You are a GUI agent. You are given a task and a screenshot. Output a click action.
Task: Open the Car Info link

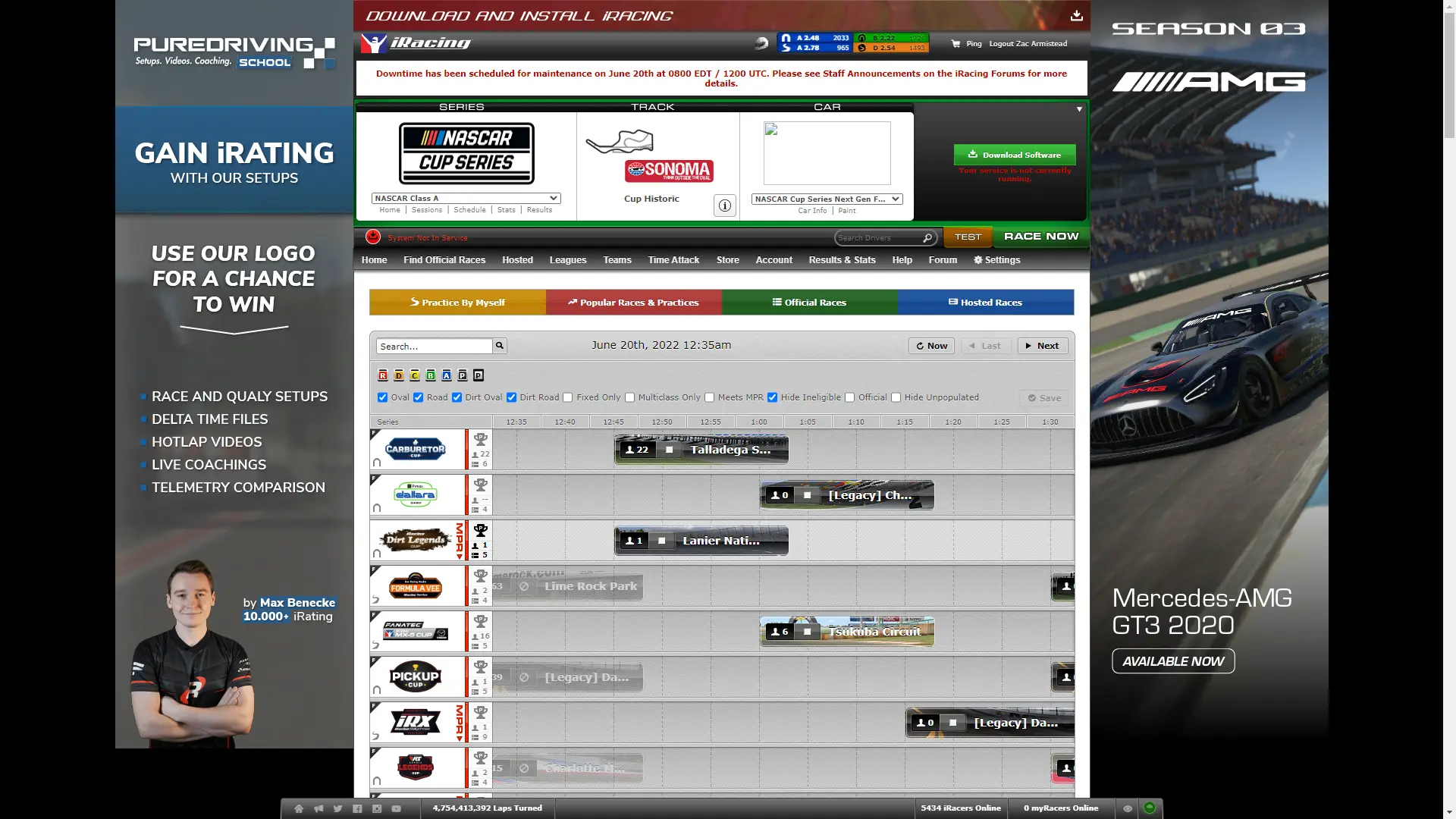812,211
